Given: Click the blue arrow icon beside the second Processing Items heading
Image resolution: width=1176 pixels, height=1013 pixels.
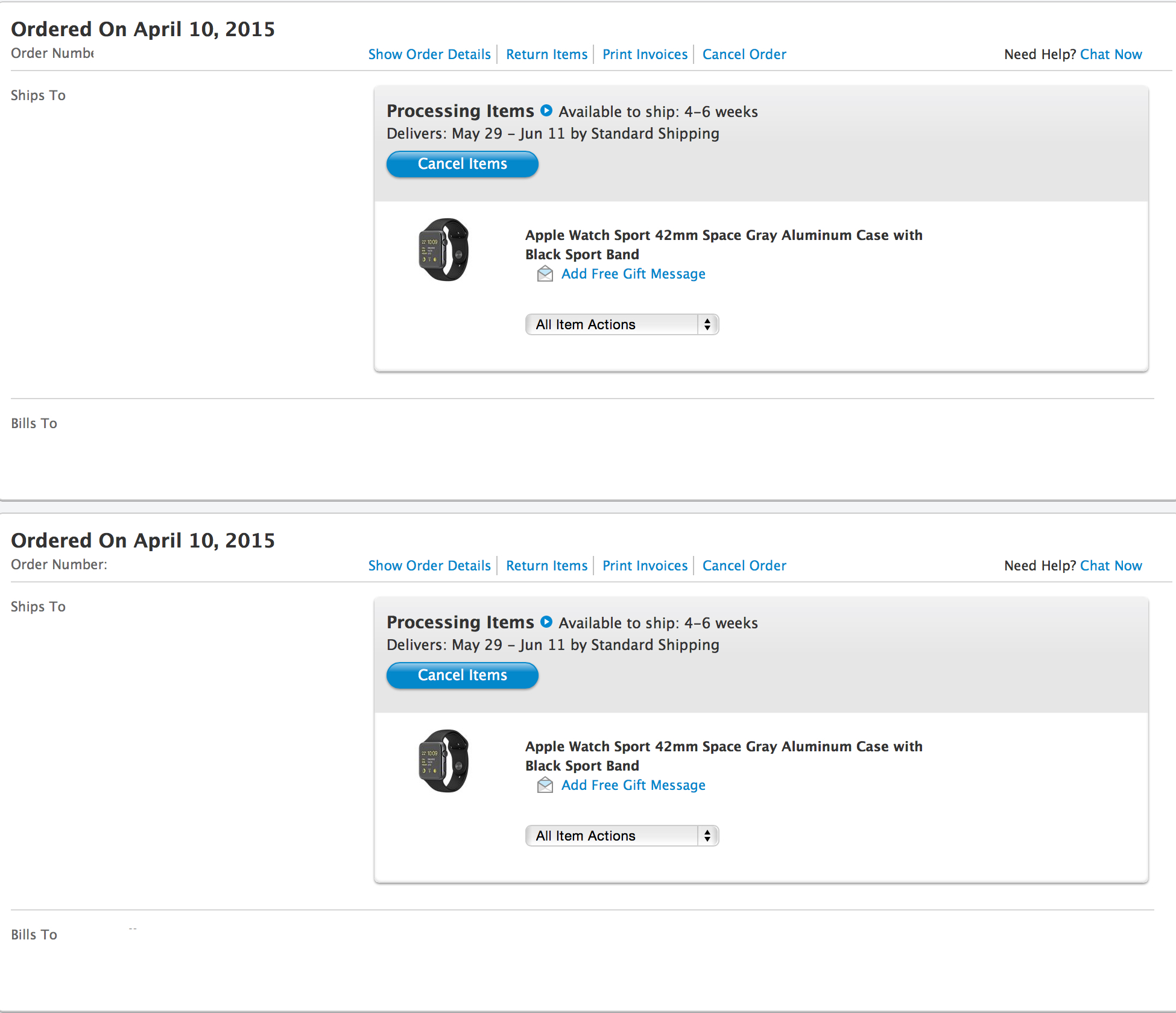Looking at the screenshot, I should click(546, 622).
